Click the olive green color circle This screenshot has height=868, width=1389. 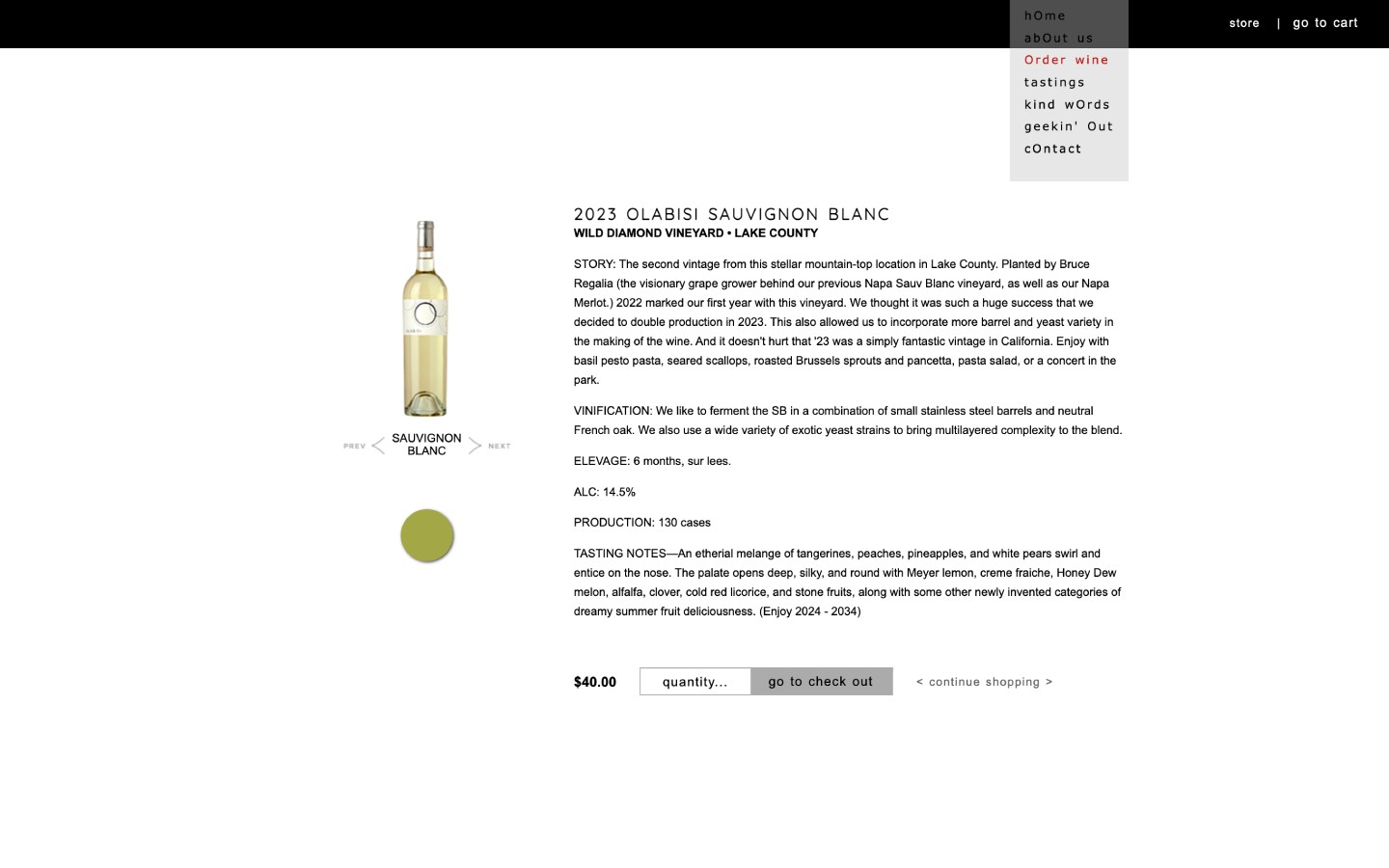pyautogui.click(x=427, y=535)
